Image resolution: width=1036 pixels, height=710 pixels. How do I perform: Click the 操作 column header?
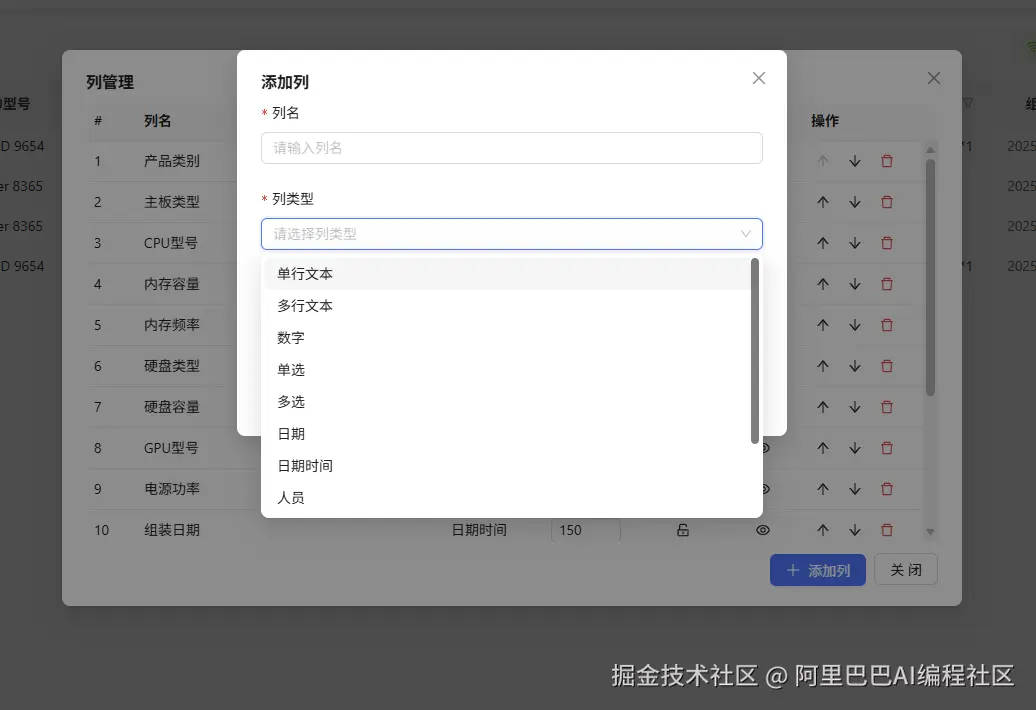[825, 121]
